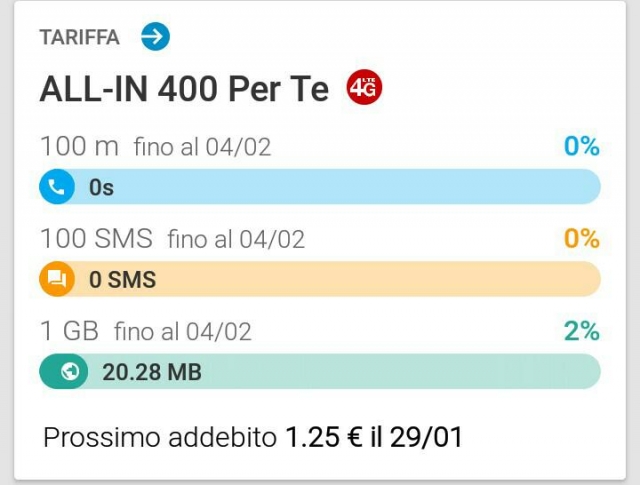
Task: Tap the green 2% data percentage
Action: point(582,331)
